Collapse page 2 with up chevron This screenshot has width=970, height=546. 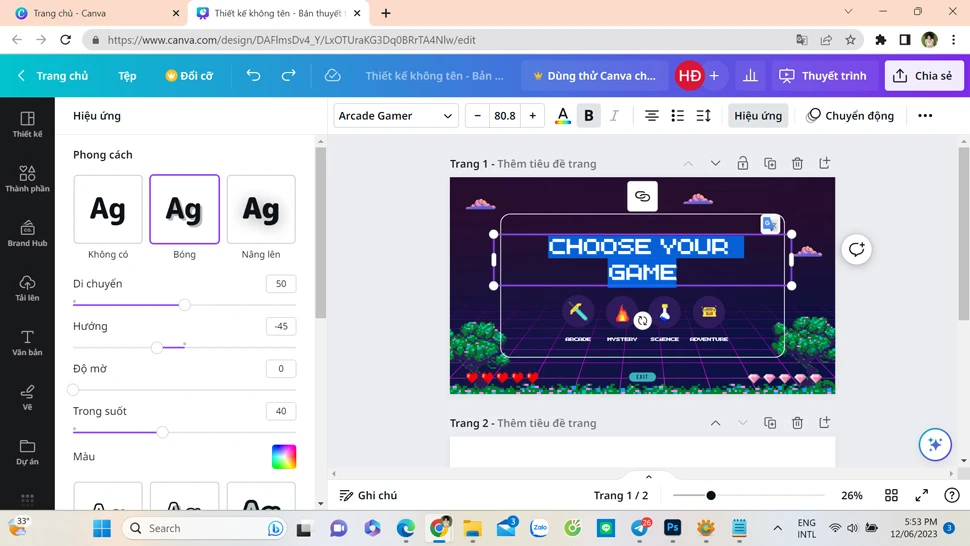click(x=715, y=423)
